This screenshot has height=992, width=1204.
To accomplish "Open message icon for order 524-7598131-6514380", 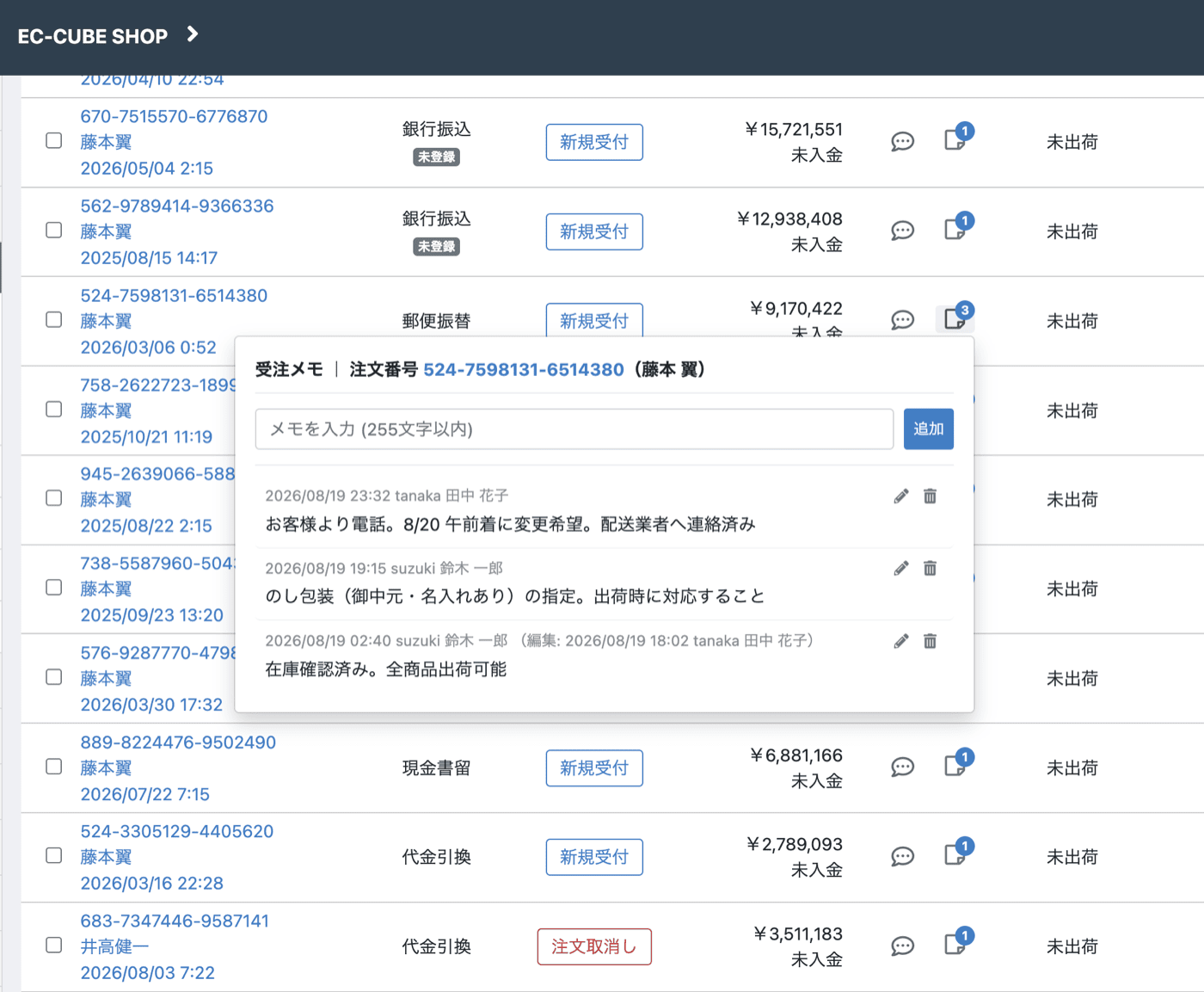I will click(x=902, y=320).
